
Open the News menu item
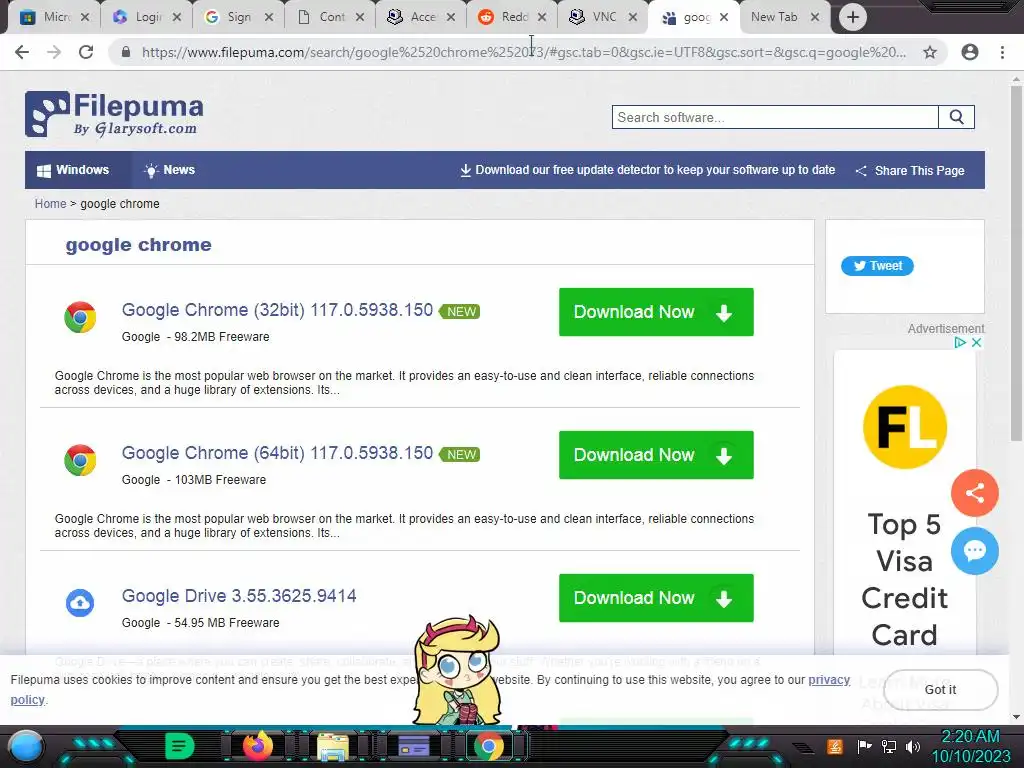169,170
